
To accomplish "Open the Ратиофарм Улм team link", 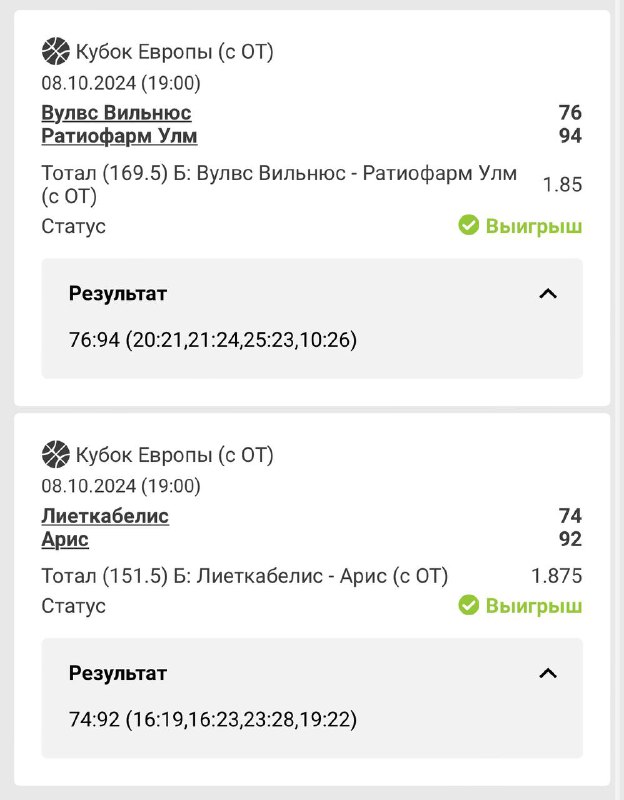I will coord(119,136).
